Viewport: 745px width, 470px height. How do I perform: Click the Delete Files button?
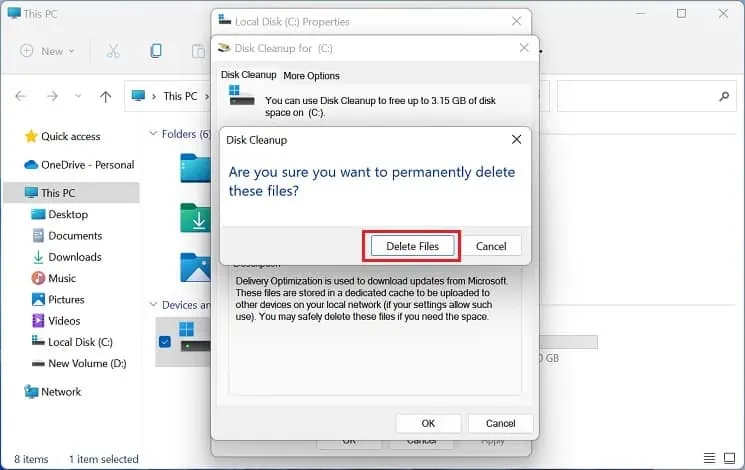[x=412, y=246]
